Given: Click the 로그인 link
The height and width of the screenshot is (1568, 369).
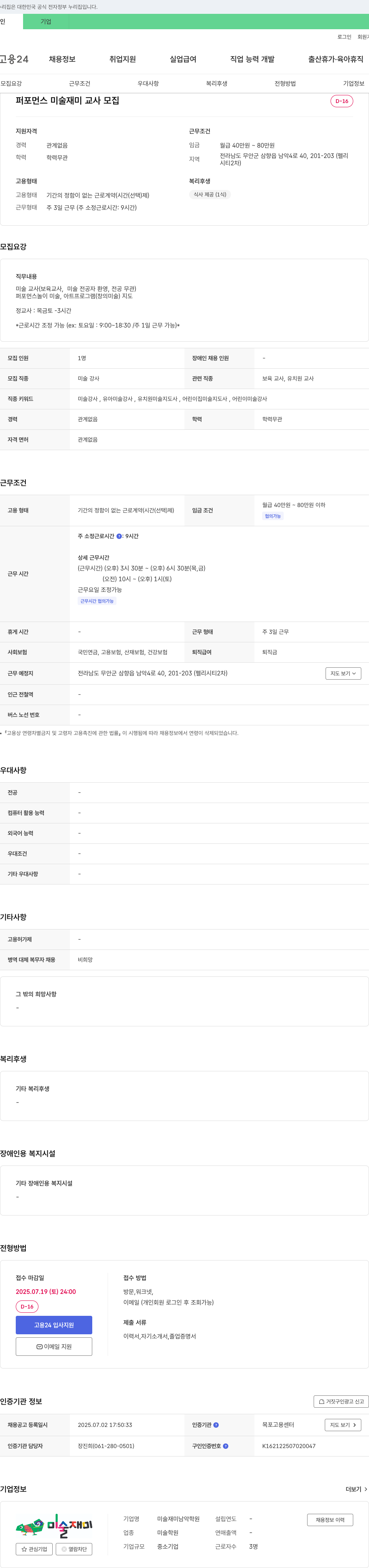Looking at the screenshot, I should (x=344, y=37).
